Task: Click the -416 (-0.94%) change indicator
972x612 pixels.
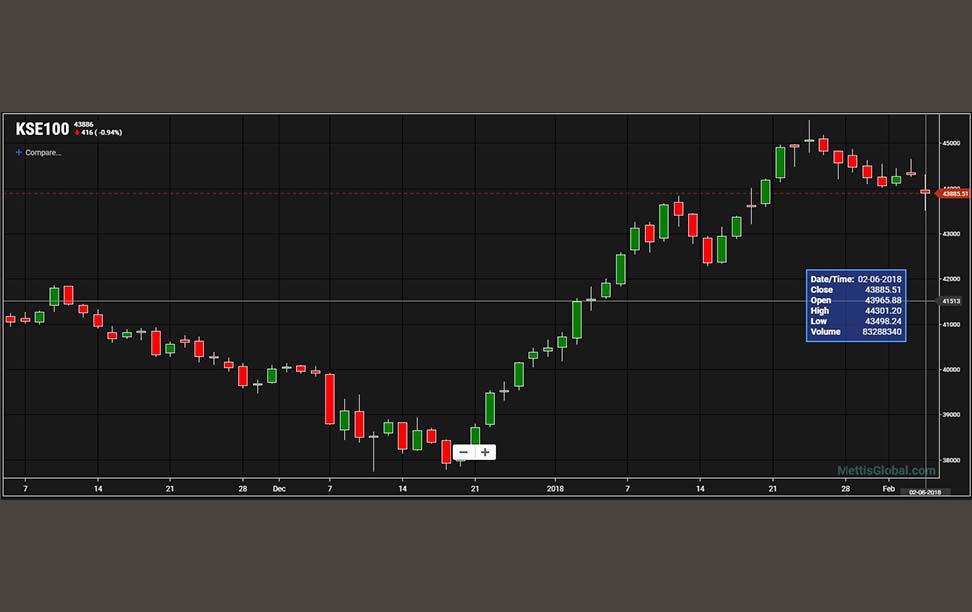Action: [x=99, y=133]
